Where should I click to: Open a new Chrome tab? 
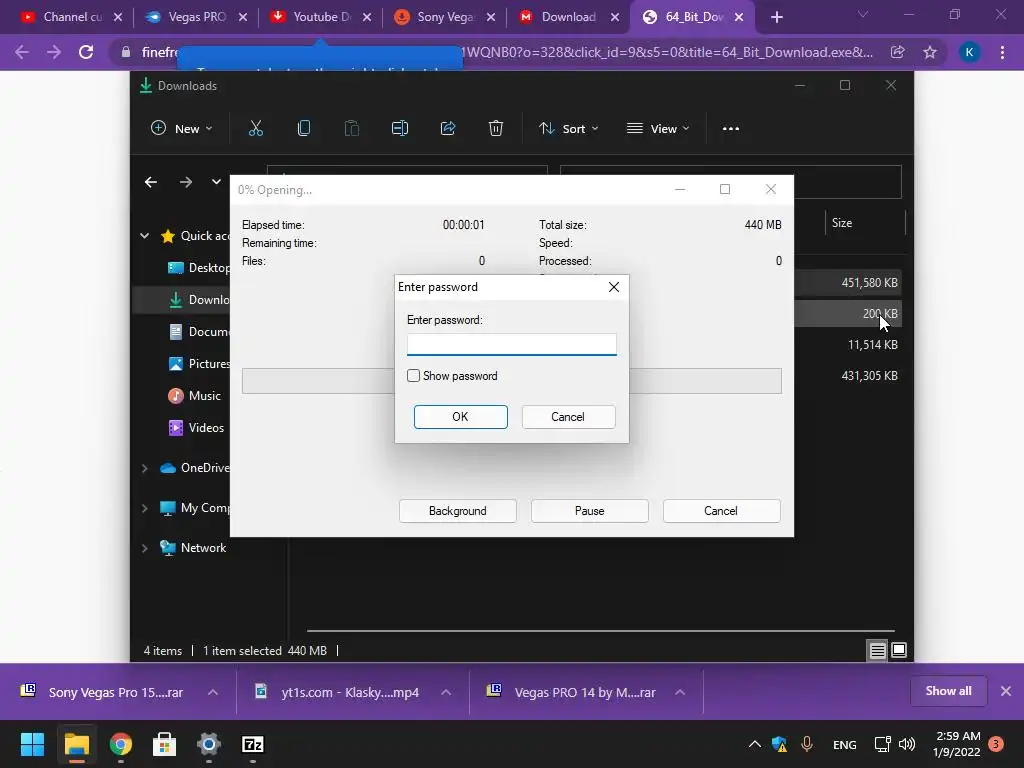[776, 18]
